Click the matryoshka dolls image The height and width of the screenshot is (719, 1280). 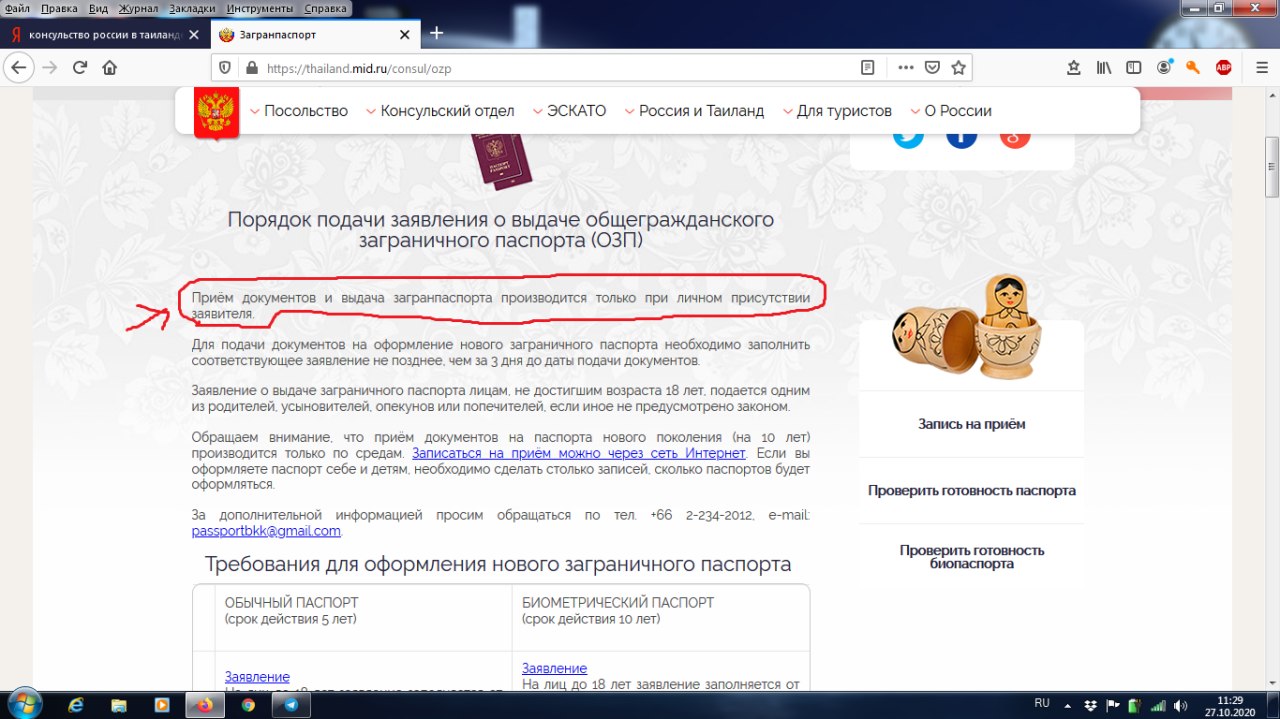(x=965, y=326)
